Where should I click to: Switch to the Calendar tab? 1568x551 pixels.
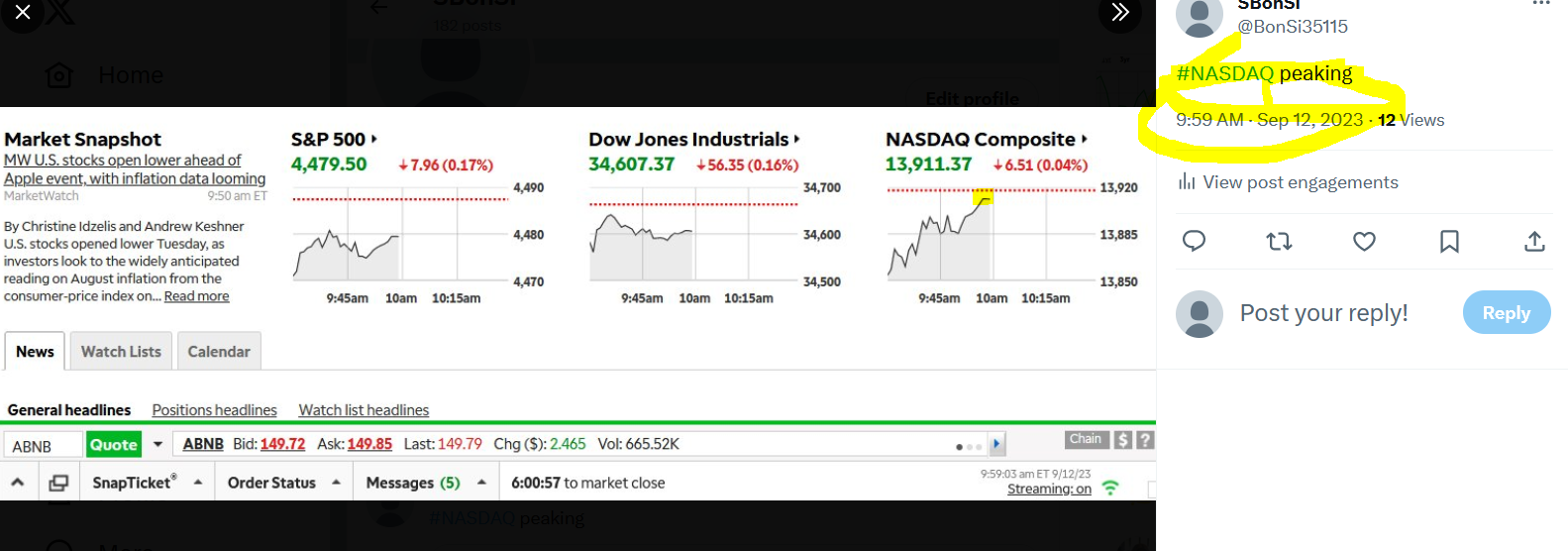(x=219, y=352)
